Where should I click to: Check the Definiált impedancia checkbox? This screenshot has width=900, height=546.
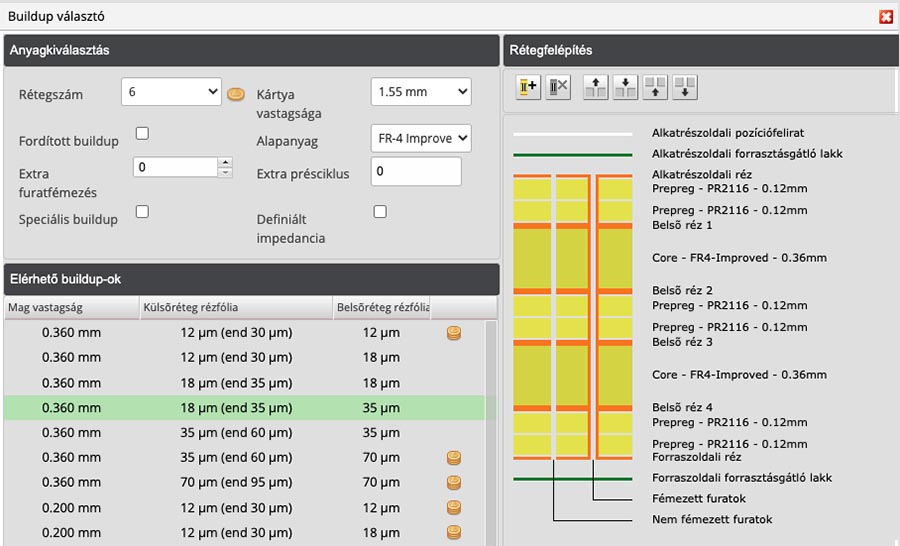pyautogui.click(x=380, y=212)
